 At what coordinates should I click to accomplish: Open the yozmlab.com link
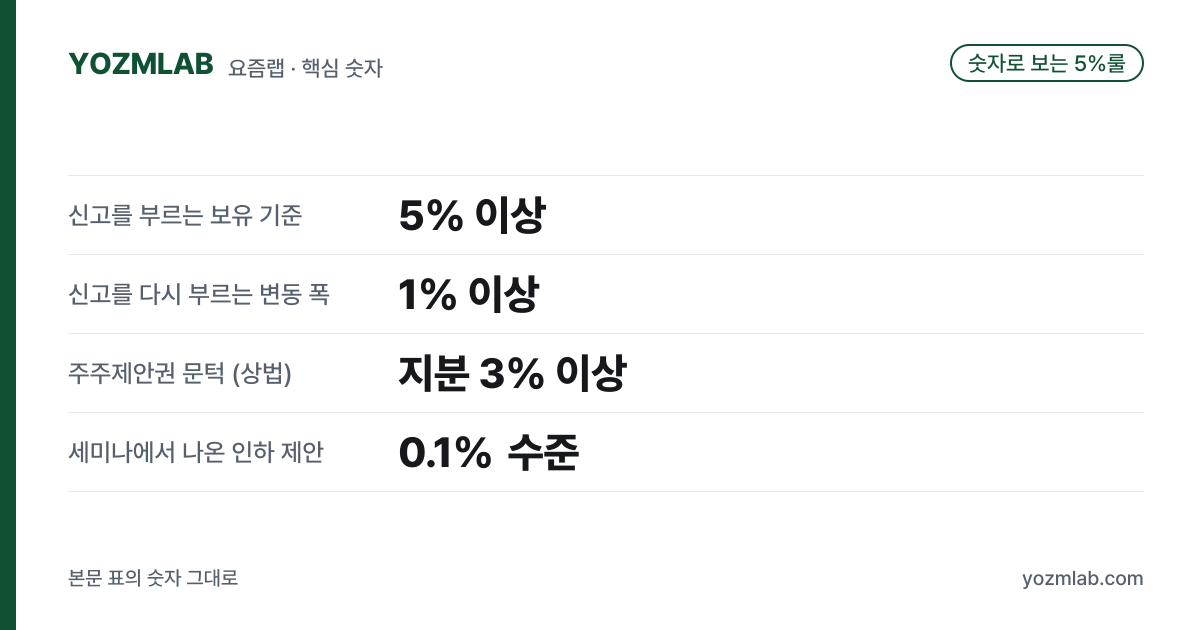coord(1082,579)
